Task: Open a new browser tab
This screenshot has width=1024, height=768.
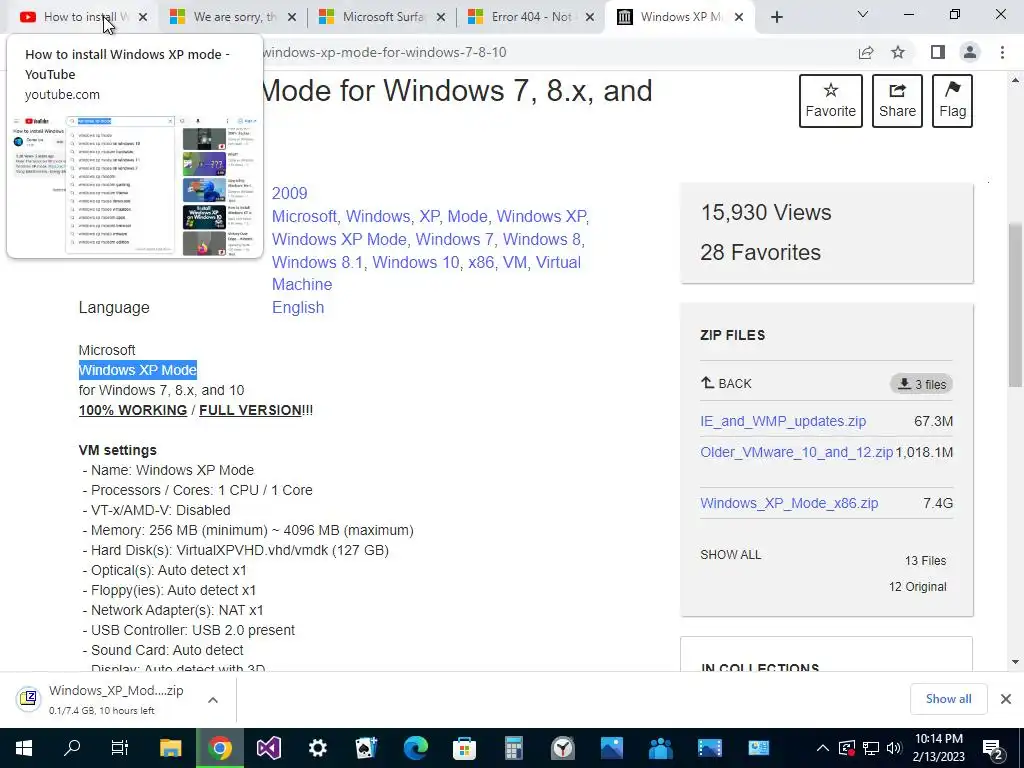Action: pos(776,17)
